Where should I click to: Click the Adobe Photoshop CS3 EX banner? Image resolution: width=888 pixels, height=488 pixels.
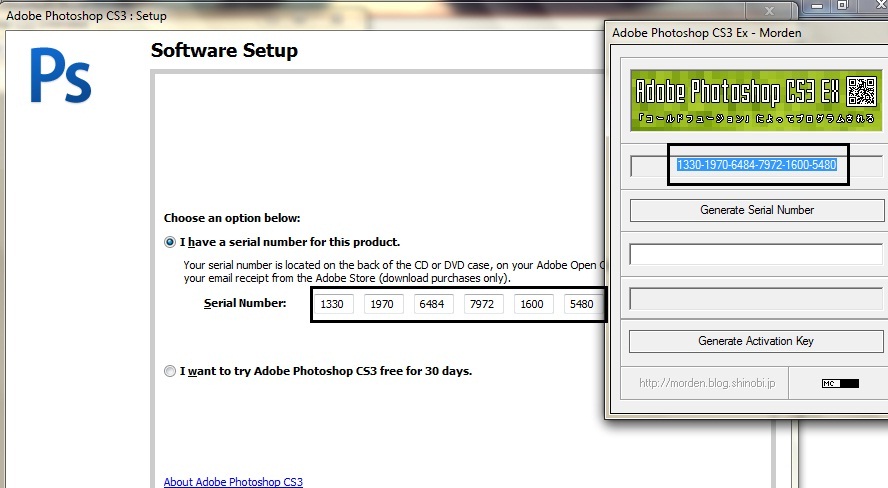[756, 100]
